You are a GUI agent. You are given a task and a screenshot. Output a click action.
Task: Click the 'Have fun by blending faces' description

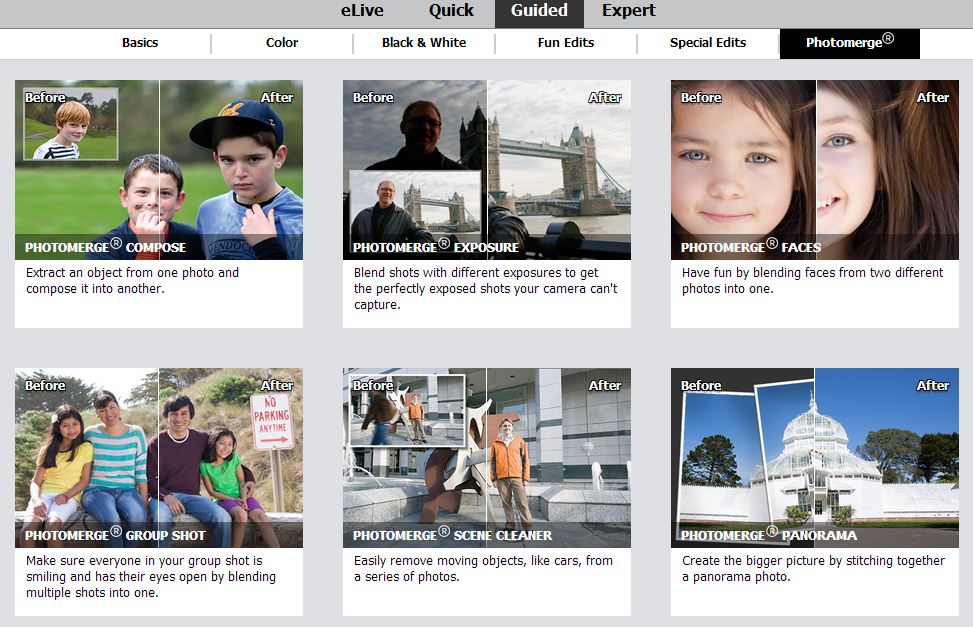(812, 281)
